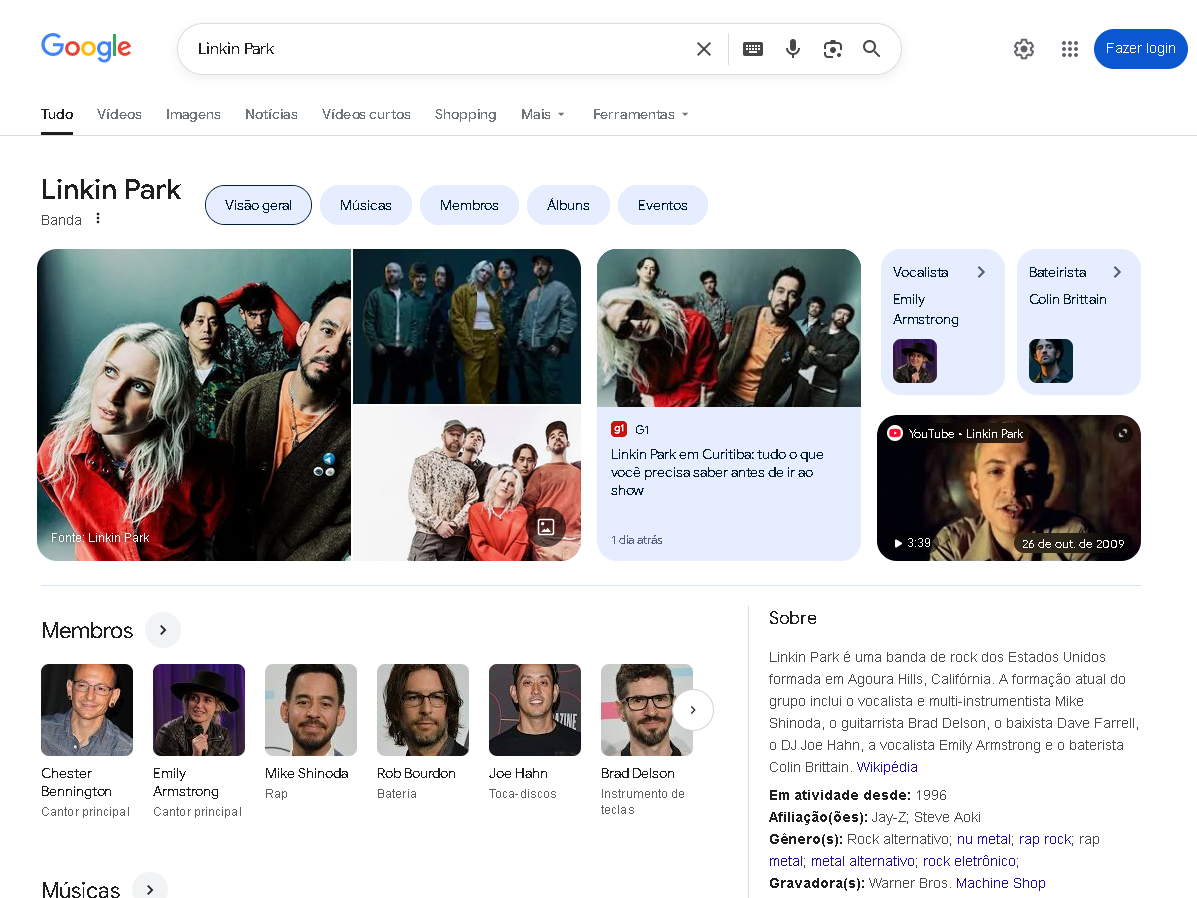Image resolution: width=1197 pixels, height=898 pixels.
Task: Select the Tudo tab
Action: tap(57, 114)
